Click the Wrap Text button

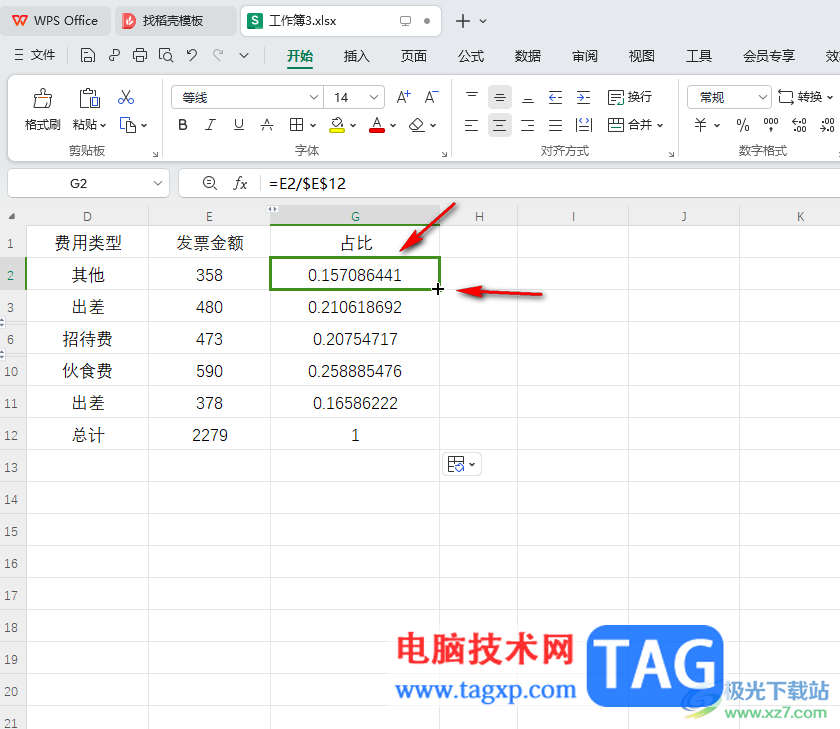630,97
